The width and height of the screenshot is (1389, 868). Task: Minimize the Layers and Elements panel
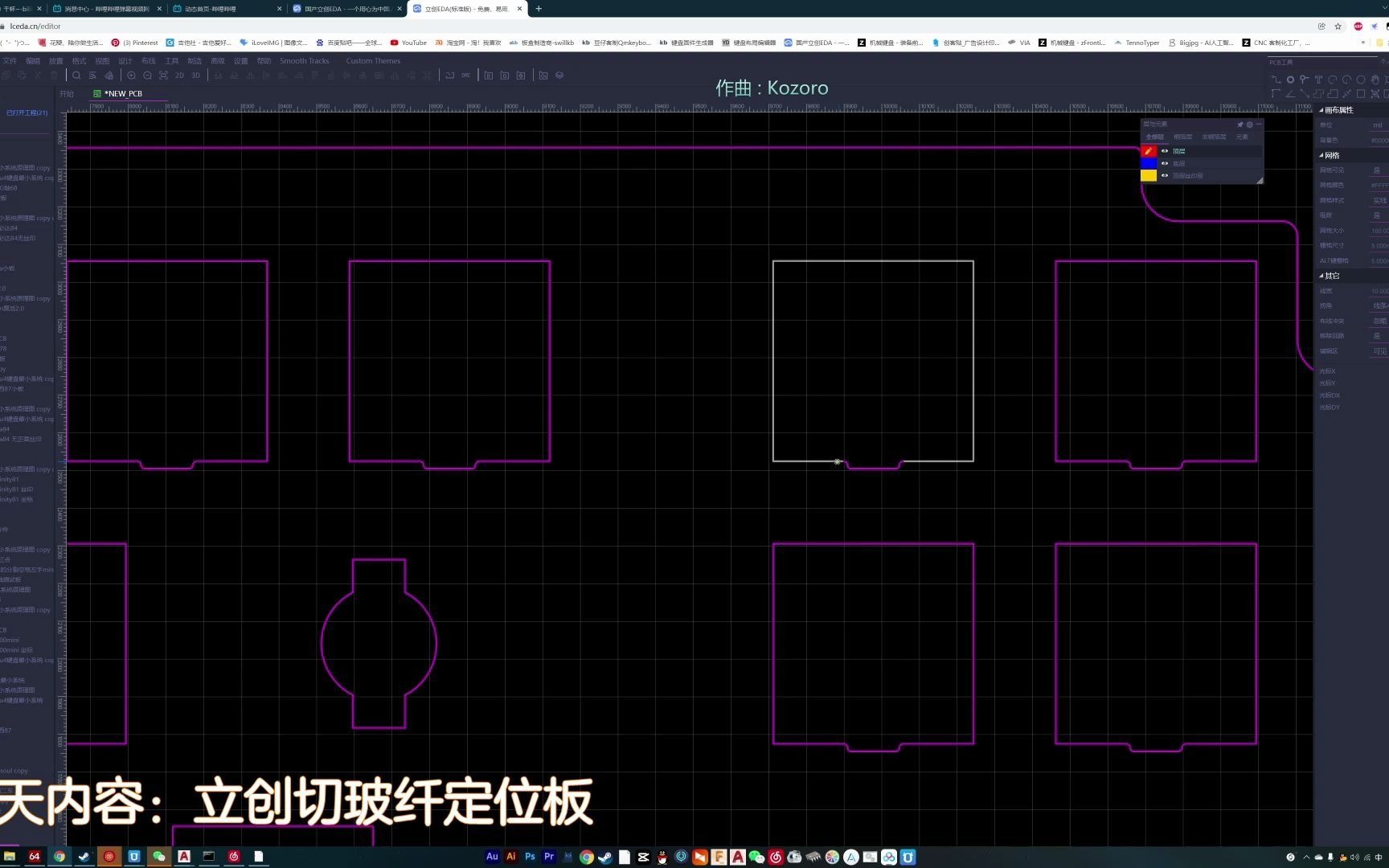click(x=1259, y=125)
